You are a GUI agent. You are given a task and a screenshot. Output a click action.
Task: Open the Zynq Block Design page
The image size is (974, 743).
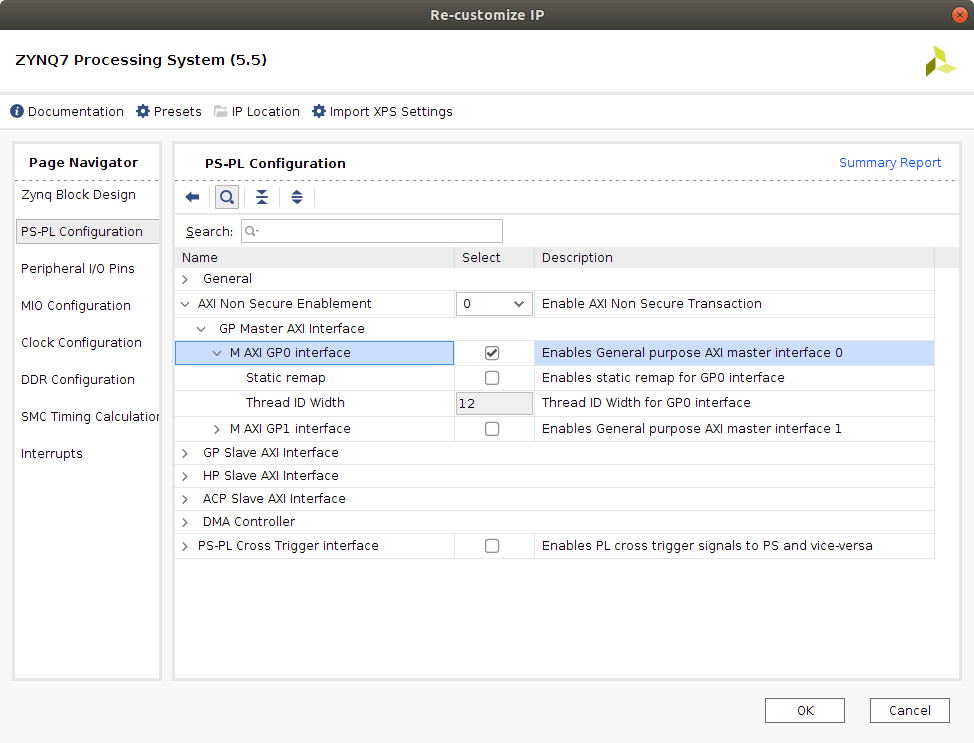coord(78,194)
